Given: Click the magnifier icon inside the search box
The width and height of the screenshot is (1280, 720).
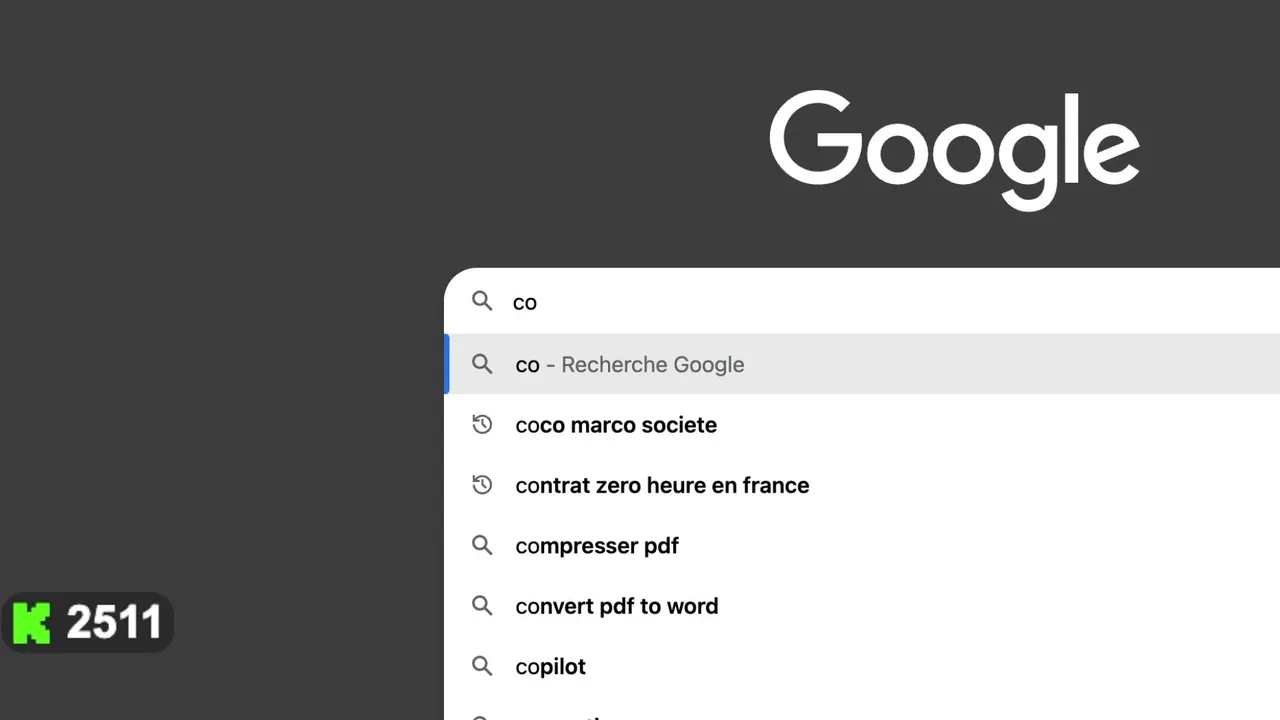Looking at the screenshot, I should click(482, 302).
